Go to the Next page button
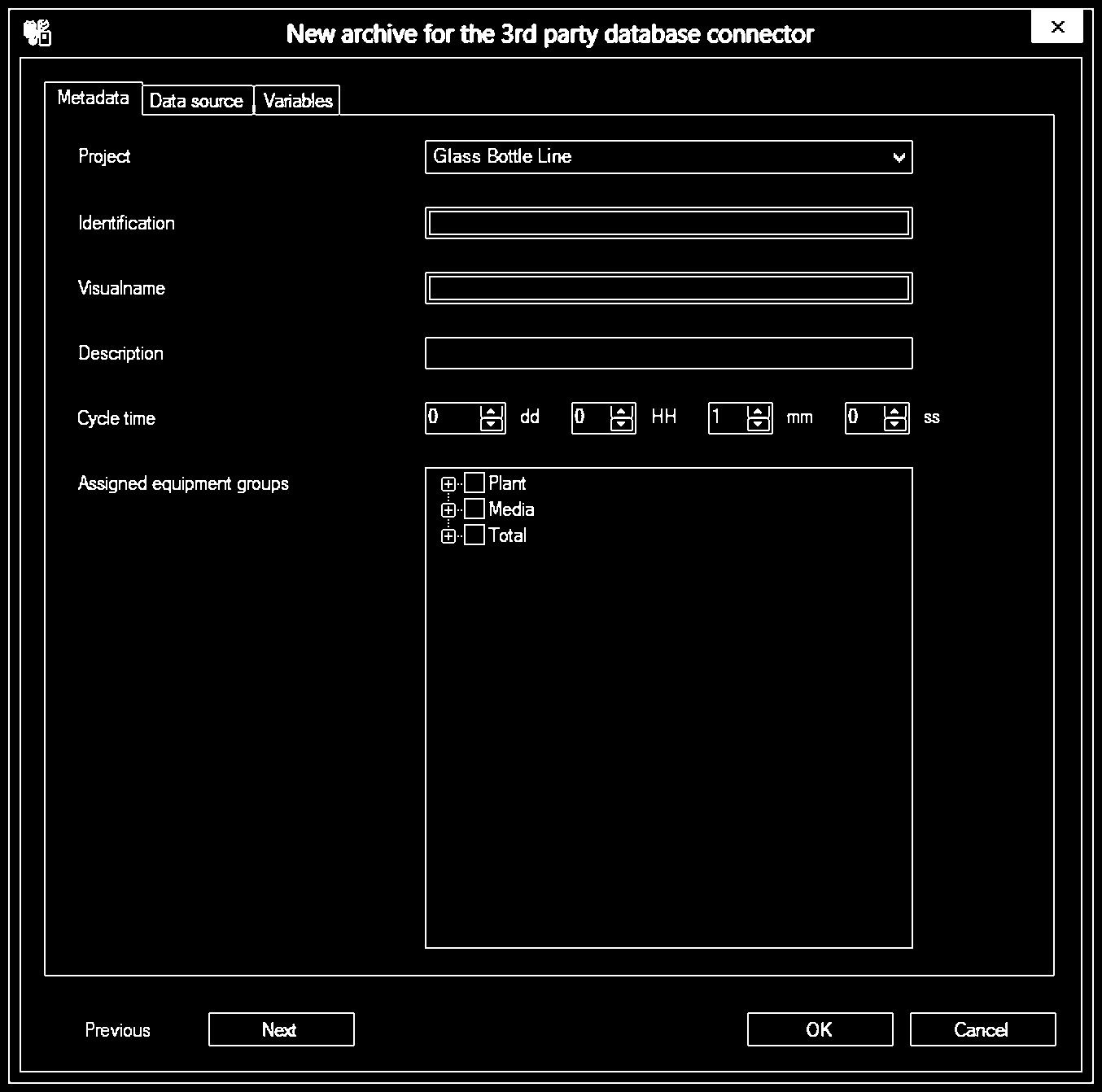The width and height of the screenshot is (1102, 1092). [x=282, y=1029]
